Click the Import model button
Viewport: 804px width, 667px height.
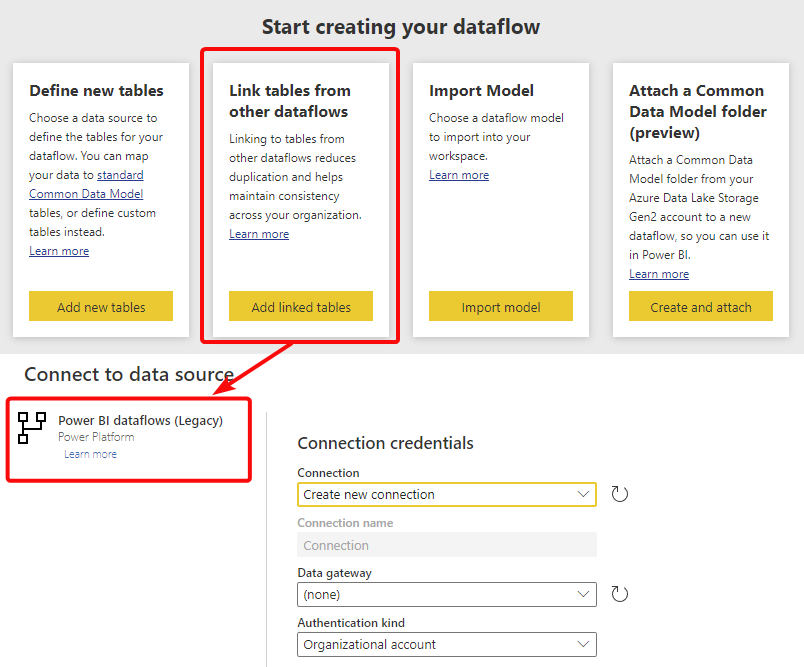tap(501, 307)
